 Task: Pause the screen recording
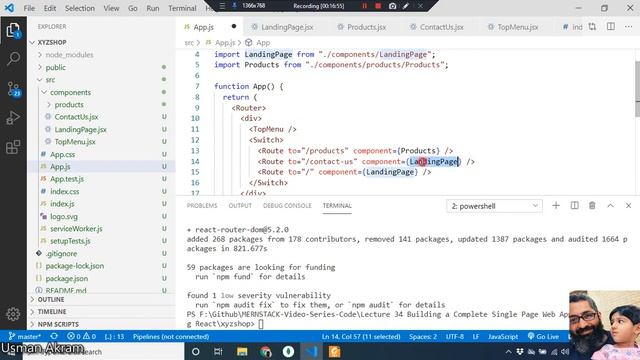(364, 6)
